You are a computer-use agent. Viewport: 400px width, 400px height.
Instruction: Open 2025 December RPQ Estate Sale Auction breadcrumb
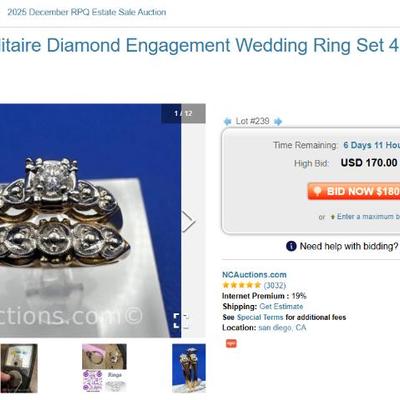pos(87,12)
